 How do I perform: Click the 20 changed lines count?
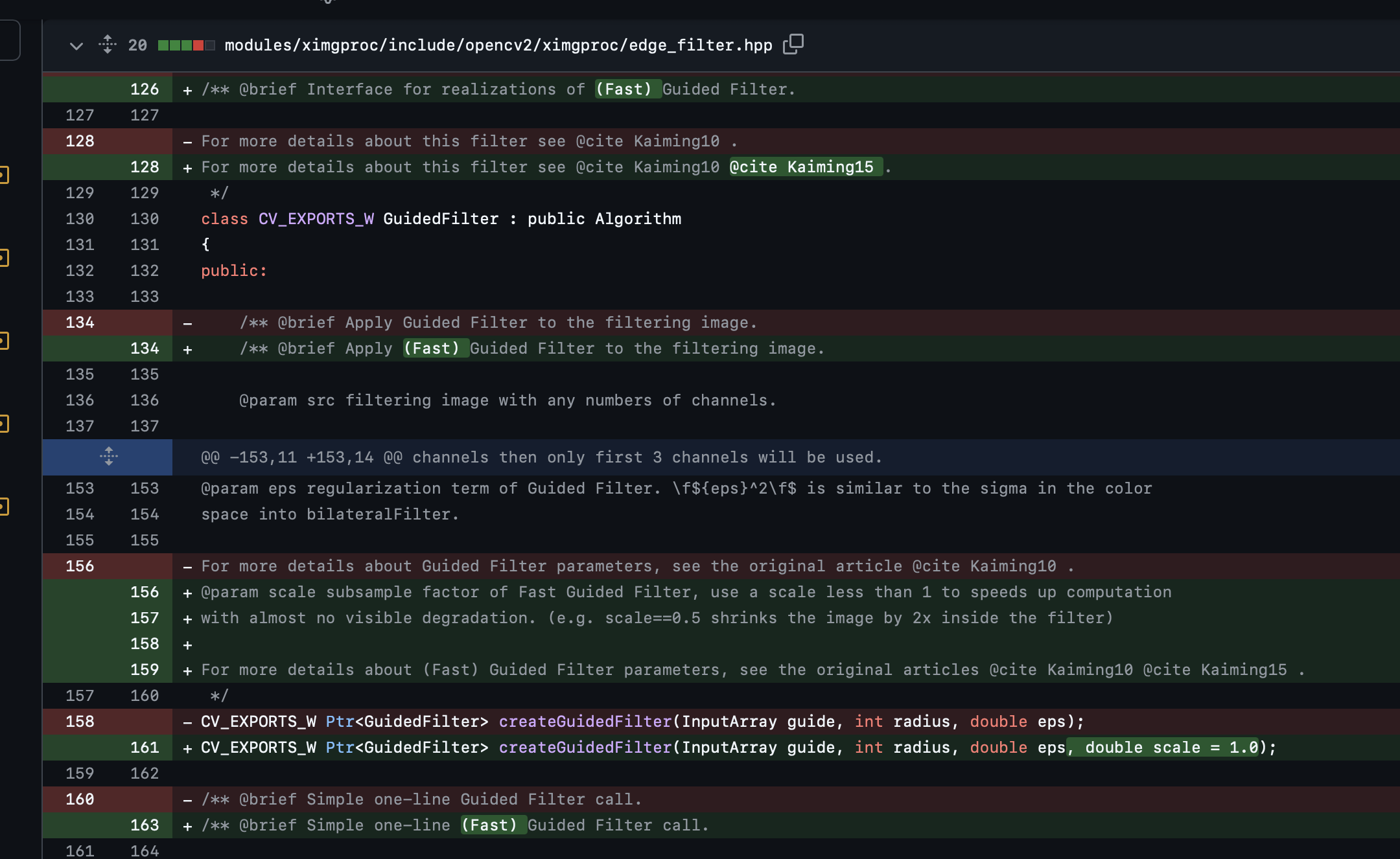[x=137, y=45]
